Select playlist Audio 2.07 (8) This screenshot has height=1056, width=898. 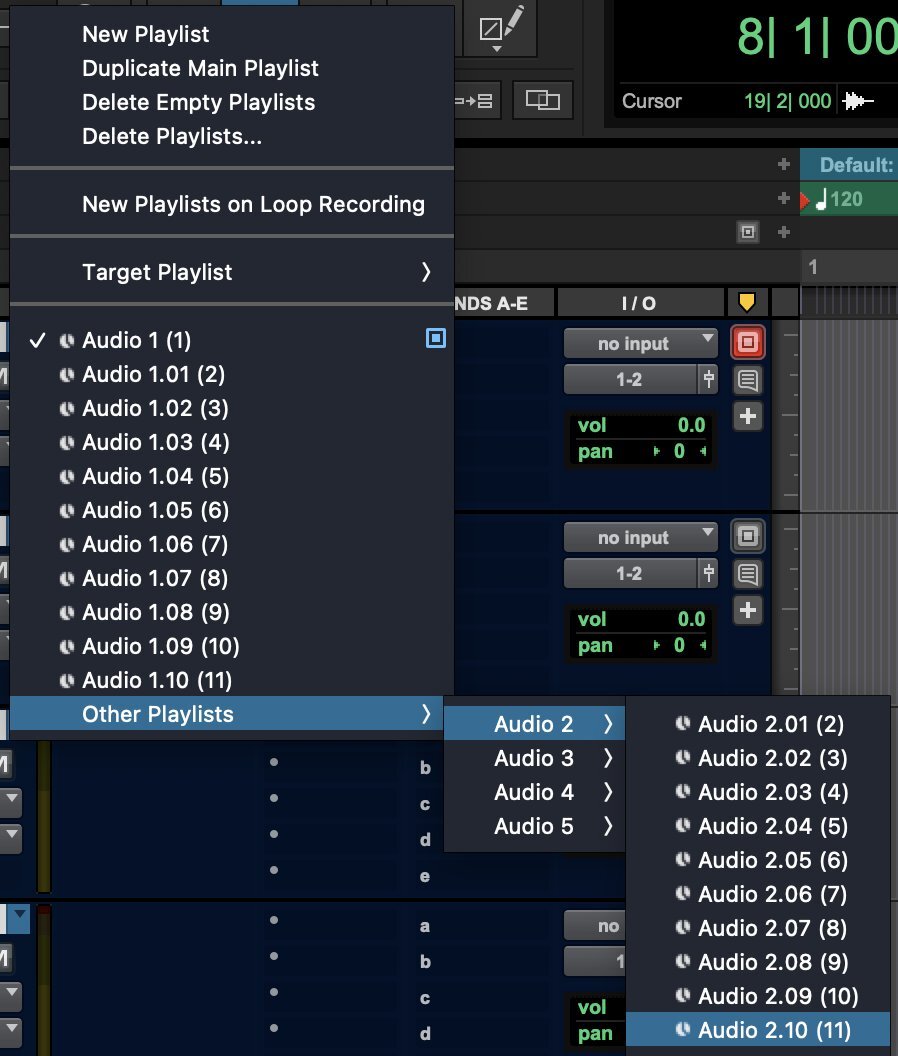tap(759, 928)
